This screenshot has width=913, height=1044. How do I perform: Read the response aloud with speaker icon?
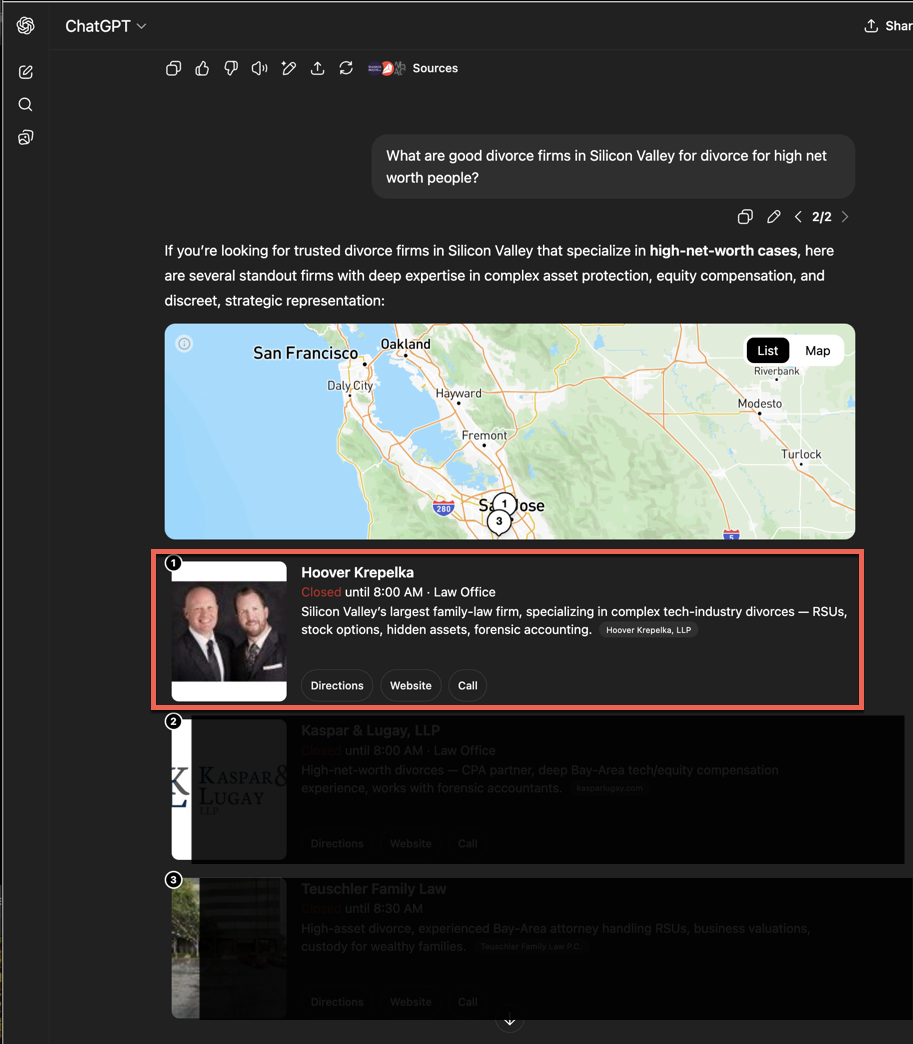click(260, 68)
